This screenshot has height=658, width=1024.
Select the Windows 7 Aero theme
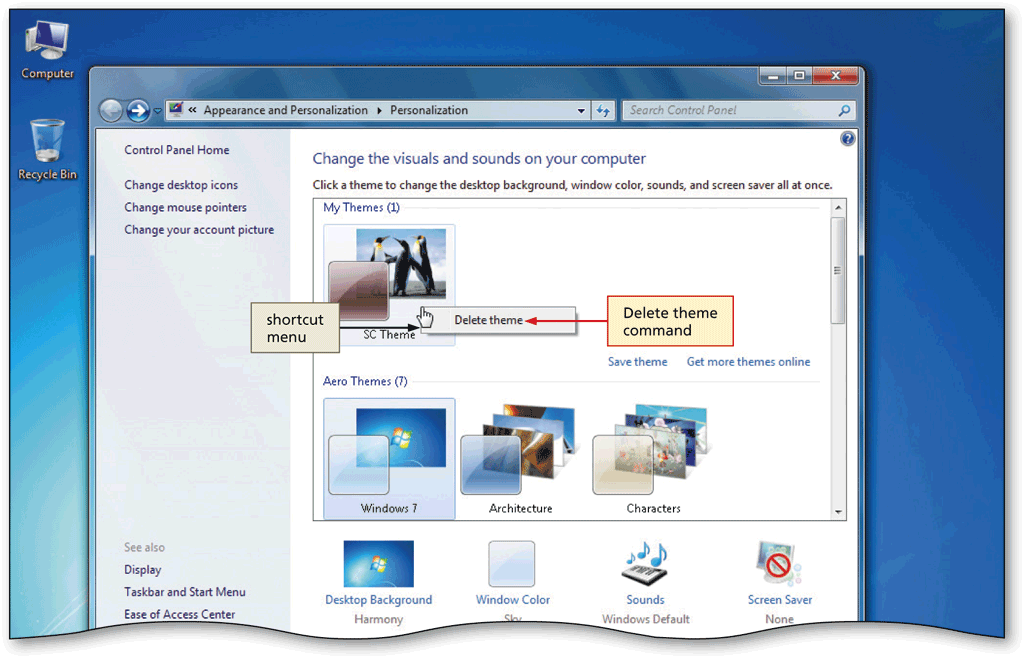point(389,459)
